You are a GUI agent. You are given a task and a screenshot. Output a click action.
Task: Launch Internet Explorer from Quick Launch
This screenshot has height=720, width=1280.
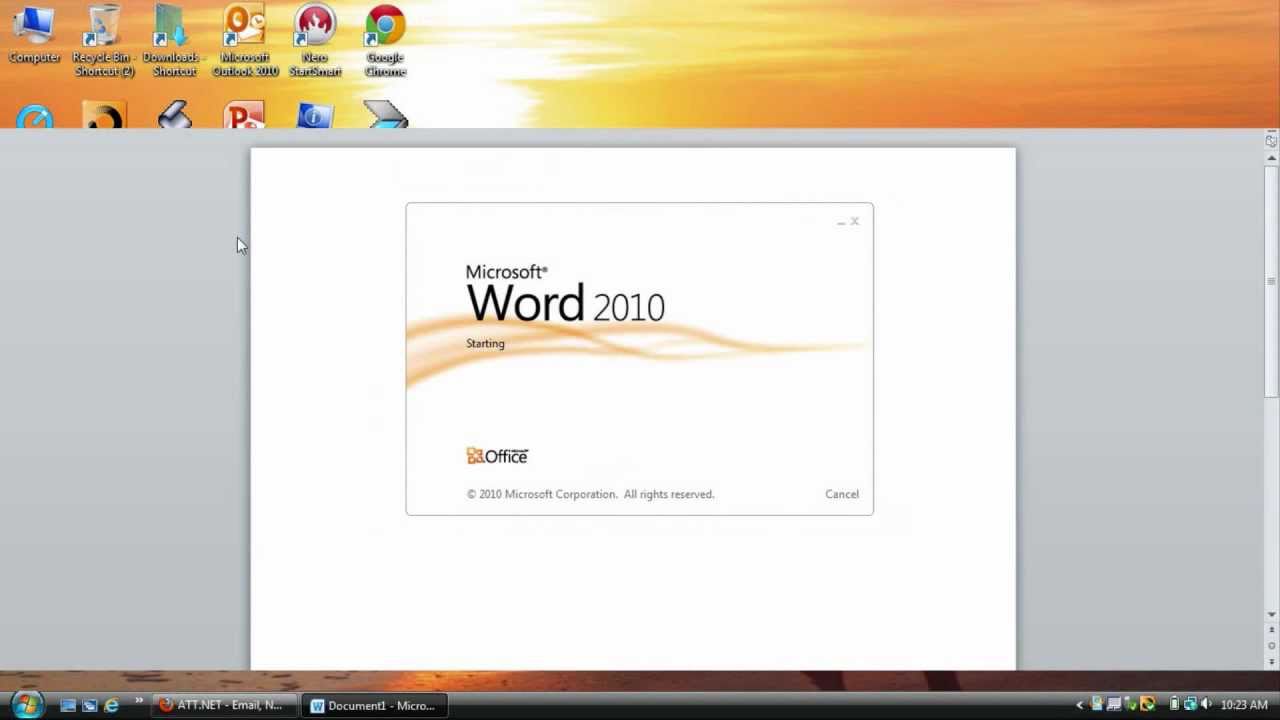click(x=112, y=705)
